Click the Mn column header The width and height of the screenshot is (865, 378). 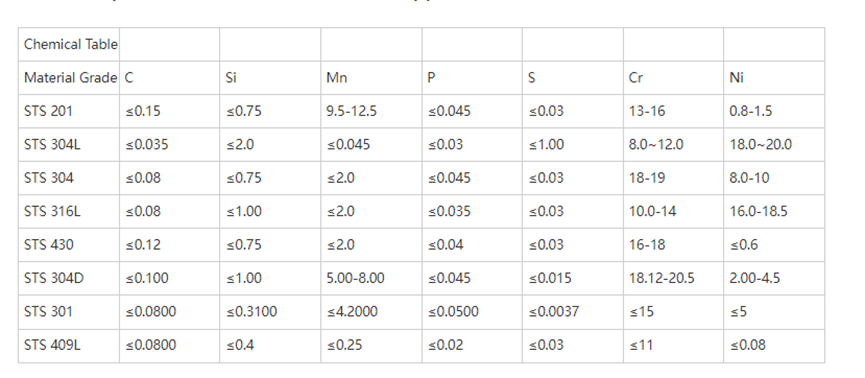coord(371,78)
